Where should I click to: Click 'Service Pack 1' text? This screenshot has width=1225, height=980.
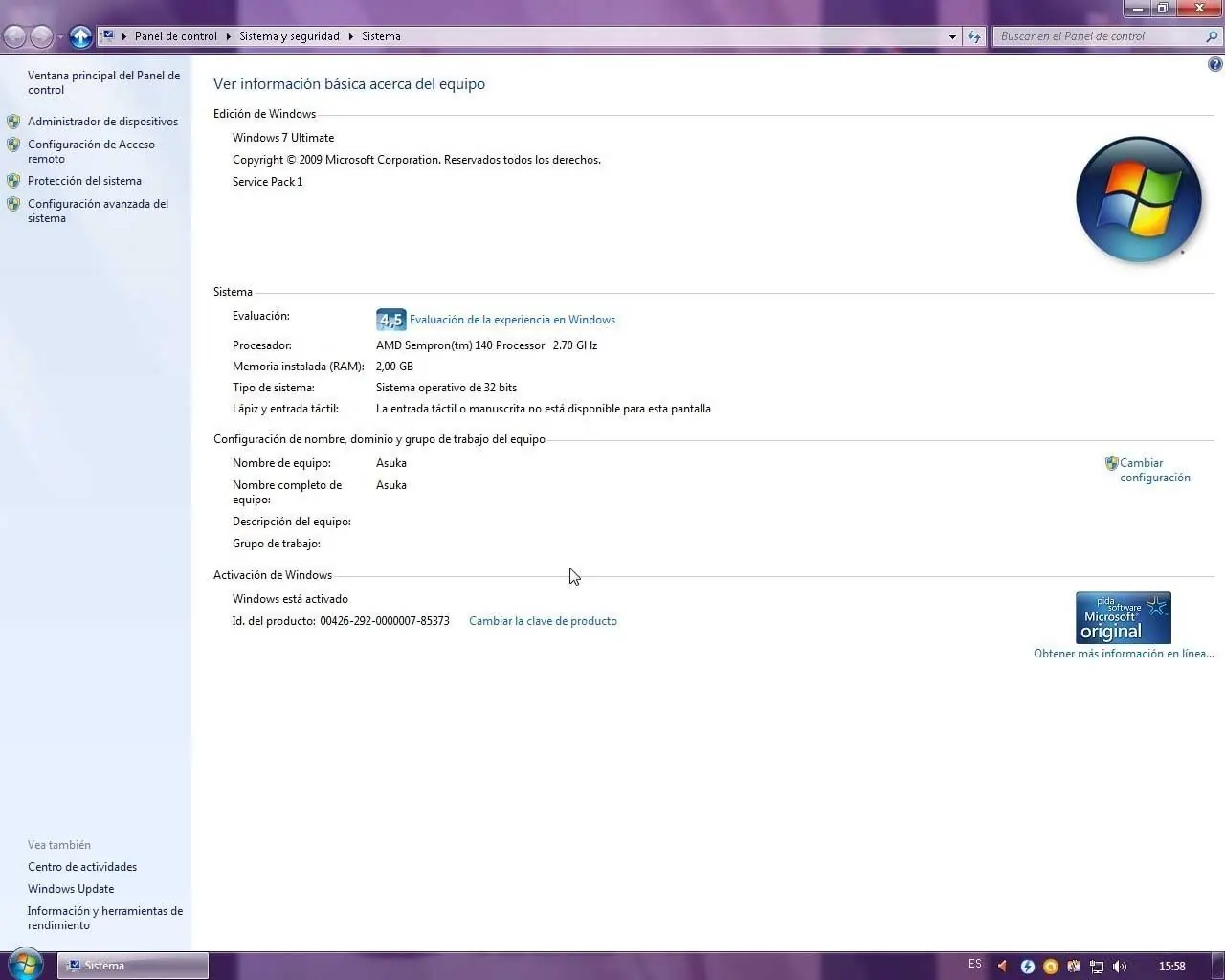(267, 182)
